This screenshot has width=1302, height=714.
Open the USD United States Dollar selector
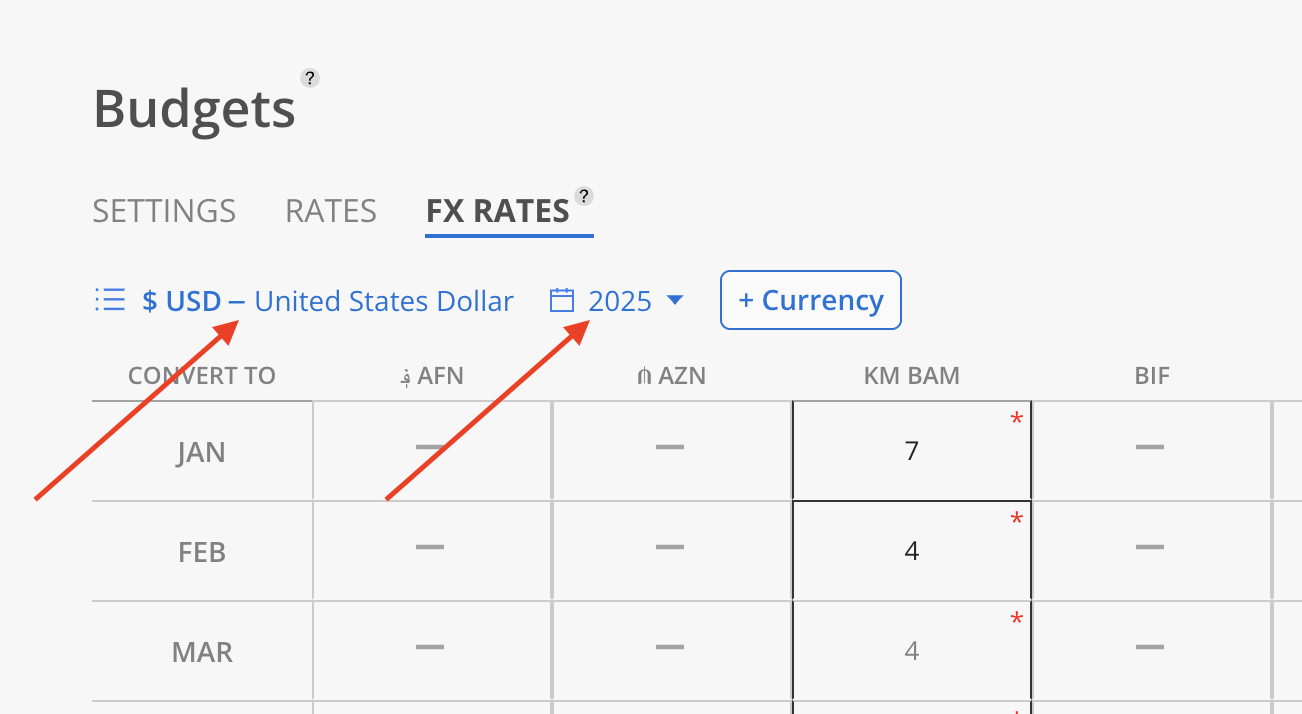tap(328, 301)
